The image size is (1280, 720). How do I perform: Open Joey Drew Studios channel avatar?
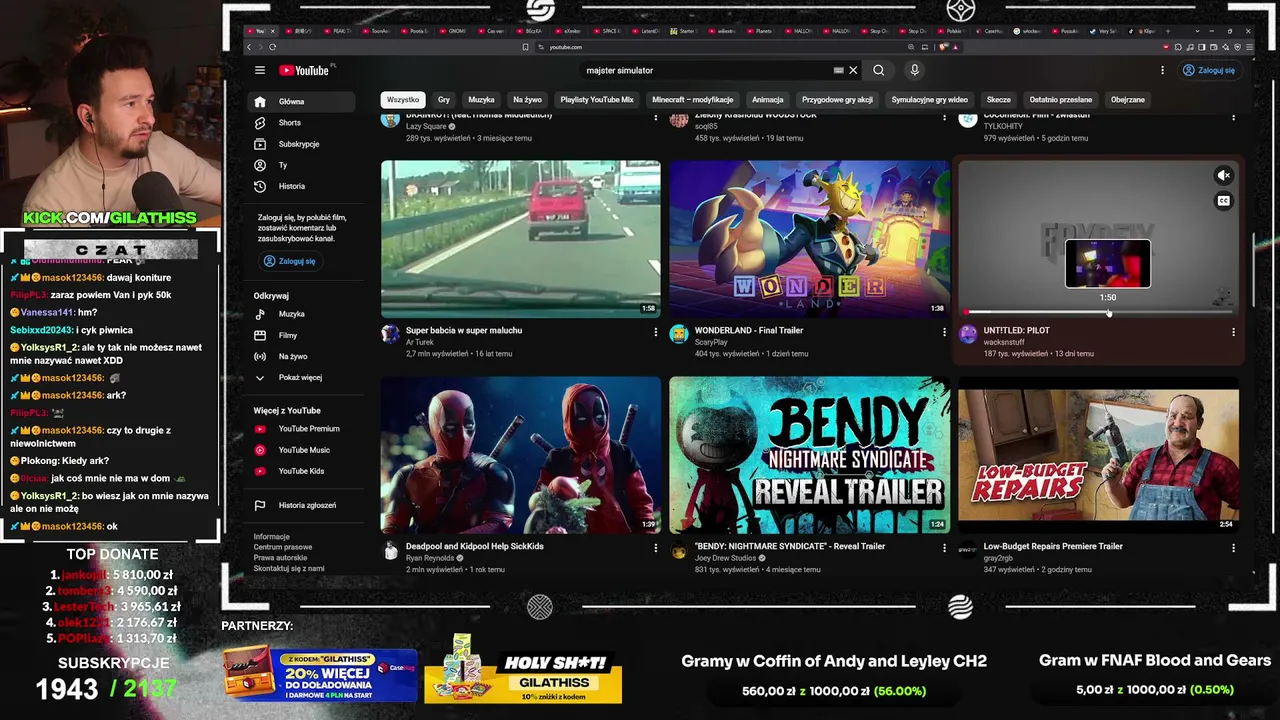tap(679, 550)
